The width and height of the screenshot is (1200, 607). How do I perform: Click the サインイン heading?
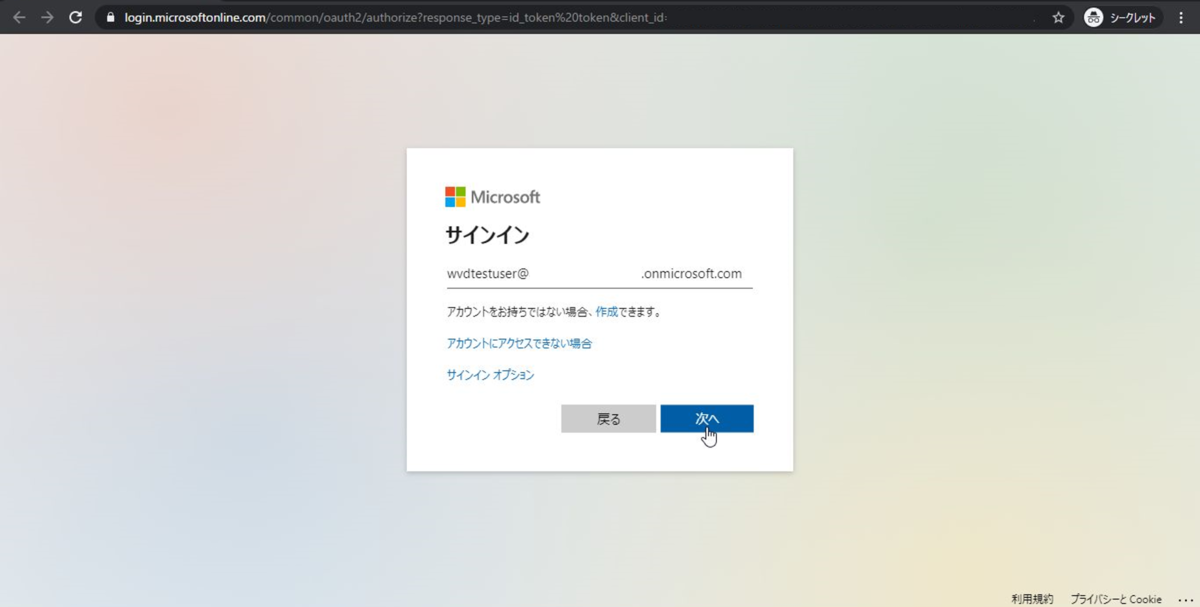(x=488, y=235)
